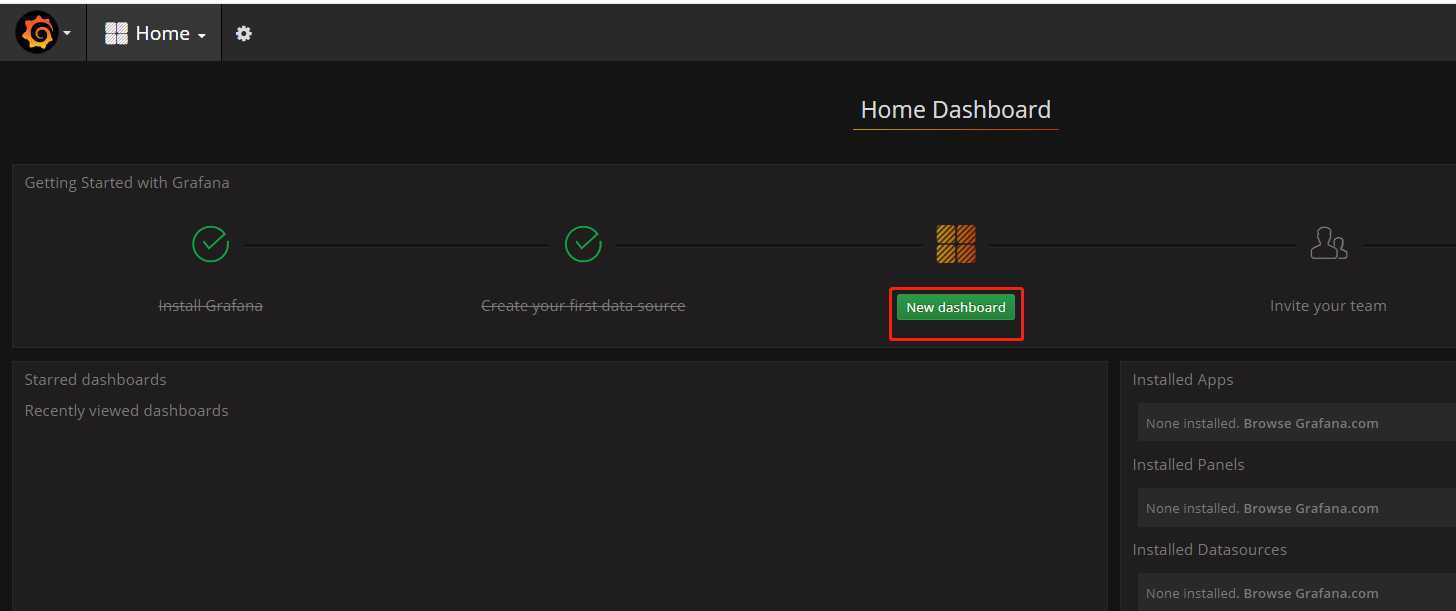Screen dimensions: 1456x611
Task: Click the Install Grafana green checkmark
Action: click(211, 244)
